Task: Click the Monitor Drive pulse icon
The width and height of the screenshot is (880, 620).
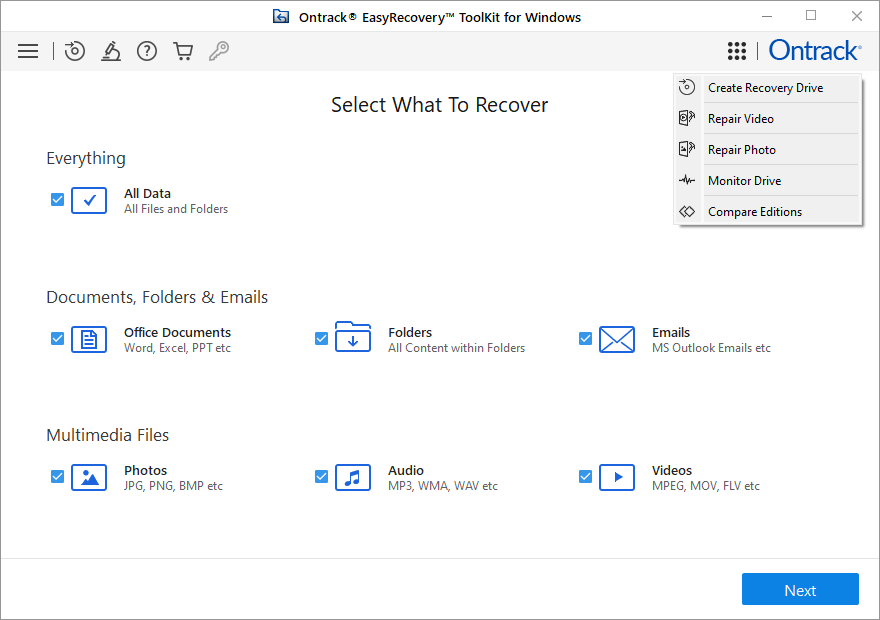Action: (687, 180)
